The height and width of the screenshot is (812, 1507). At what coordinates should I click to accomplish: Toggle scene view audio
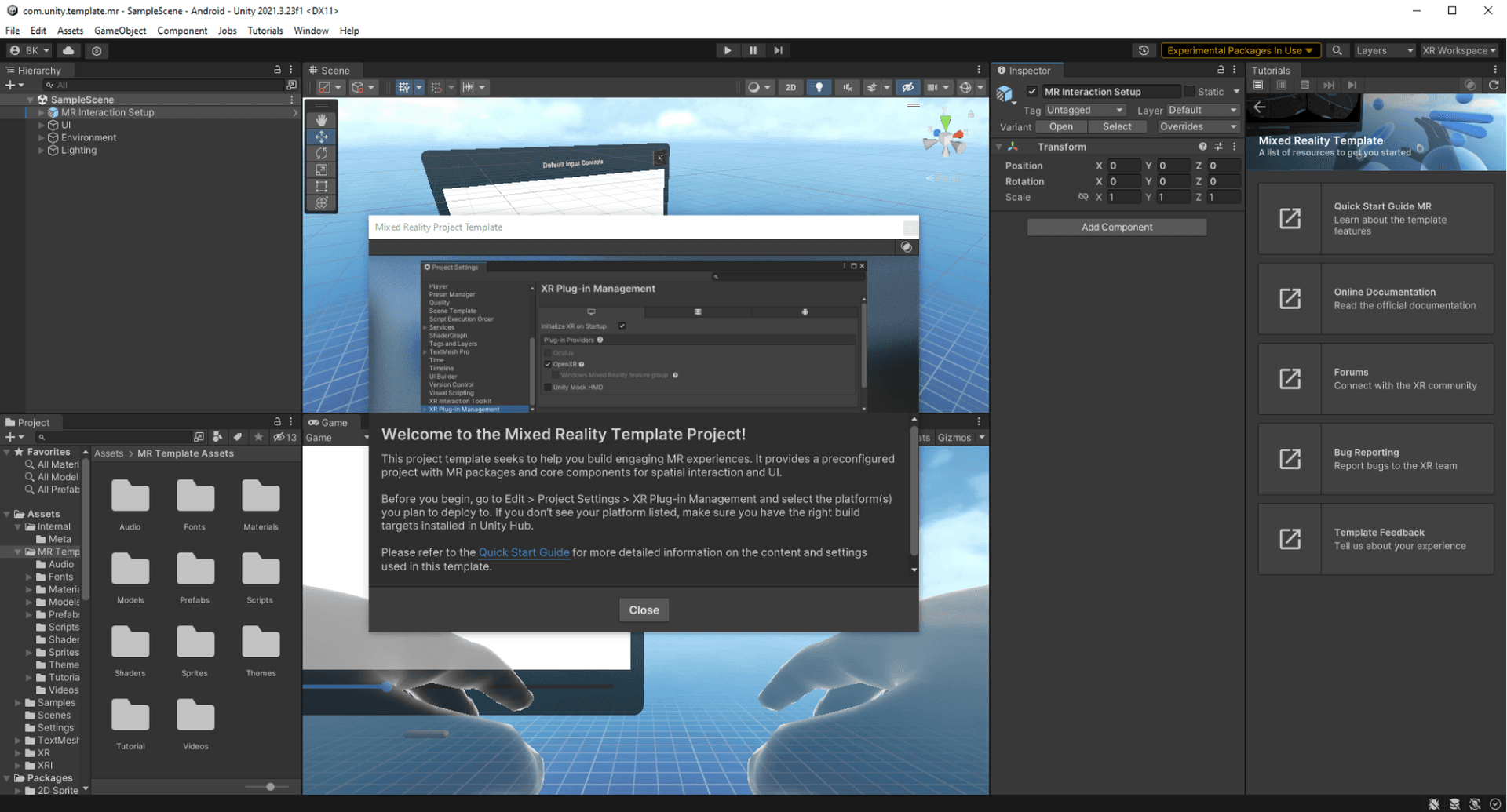[847, 87]
